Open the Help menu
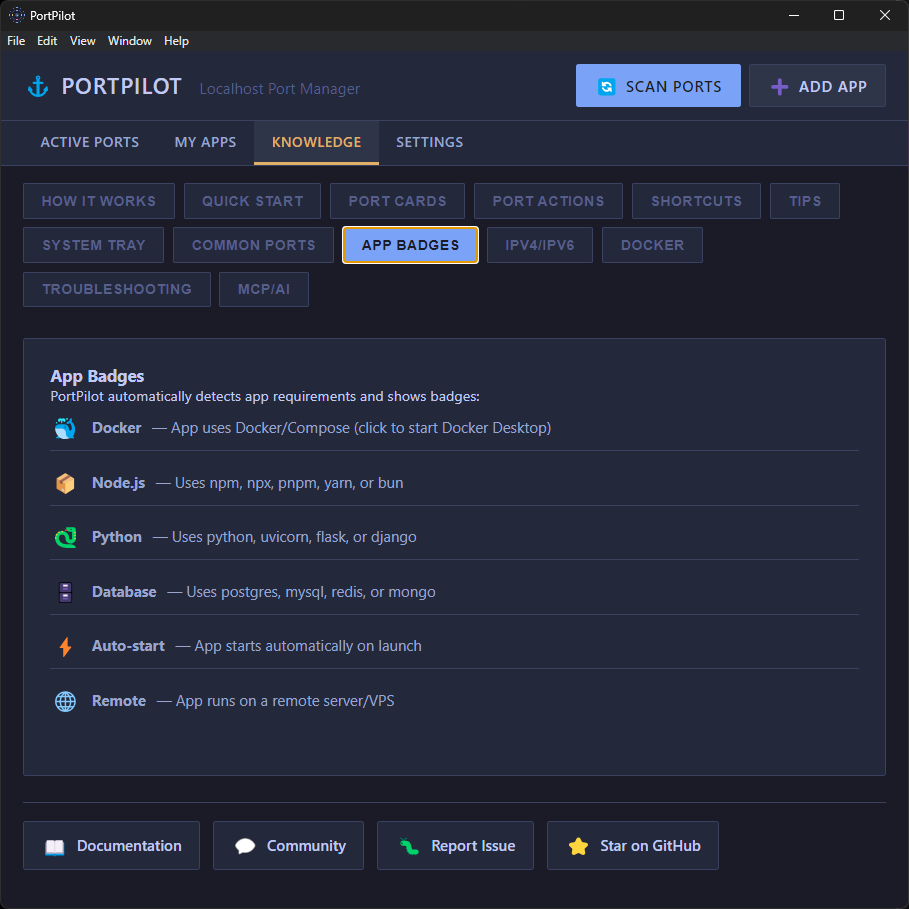Viewport: 909px width, 909px height. (176, 41)
